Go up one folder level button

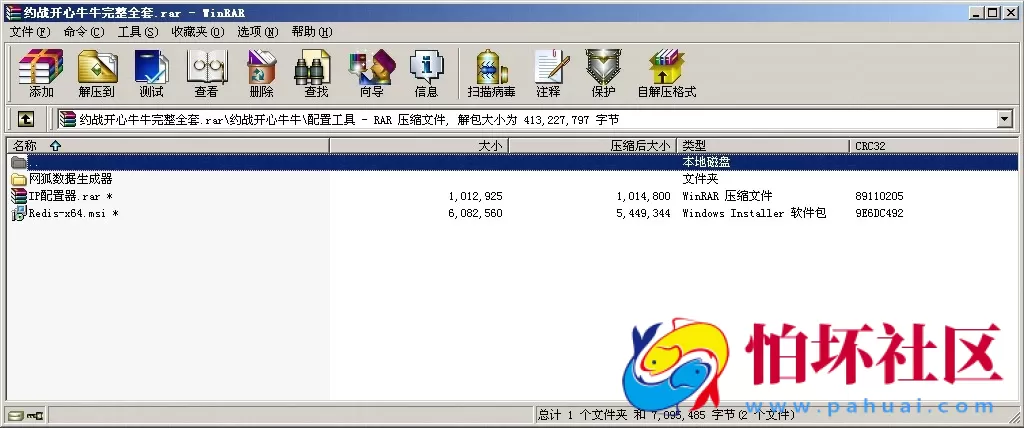pyautogui.click(x=25, y=119)
